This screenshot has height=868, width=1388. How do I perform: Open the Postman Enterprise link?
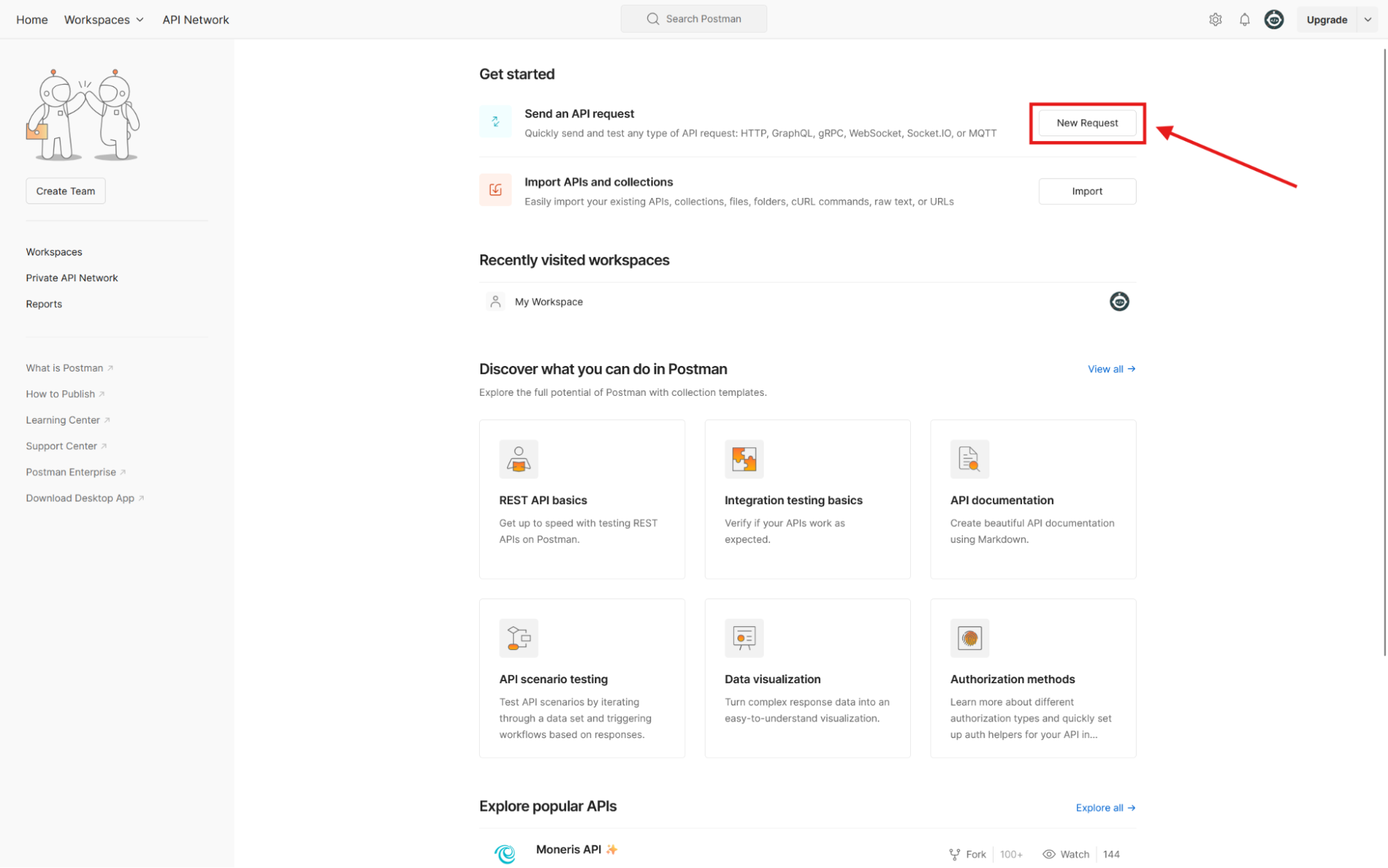[76, 472]
